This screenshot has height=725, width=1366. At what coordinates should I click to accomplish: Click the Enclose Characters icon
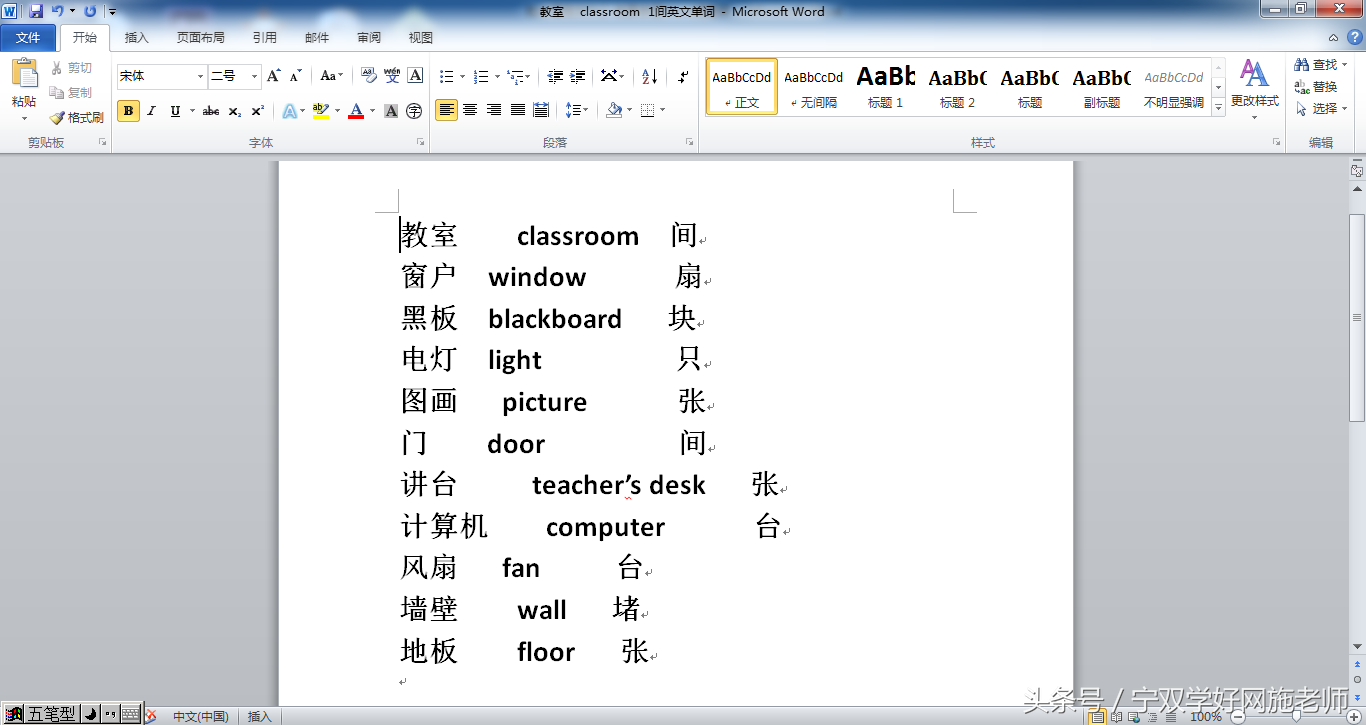[414, 111]
